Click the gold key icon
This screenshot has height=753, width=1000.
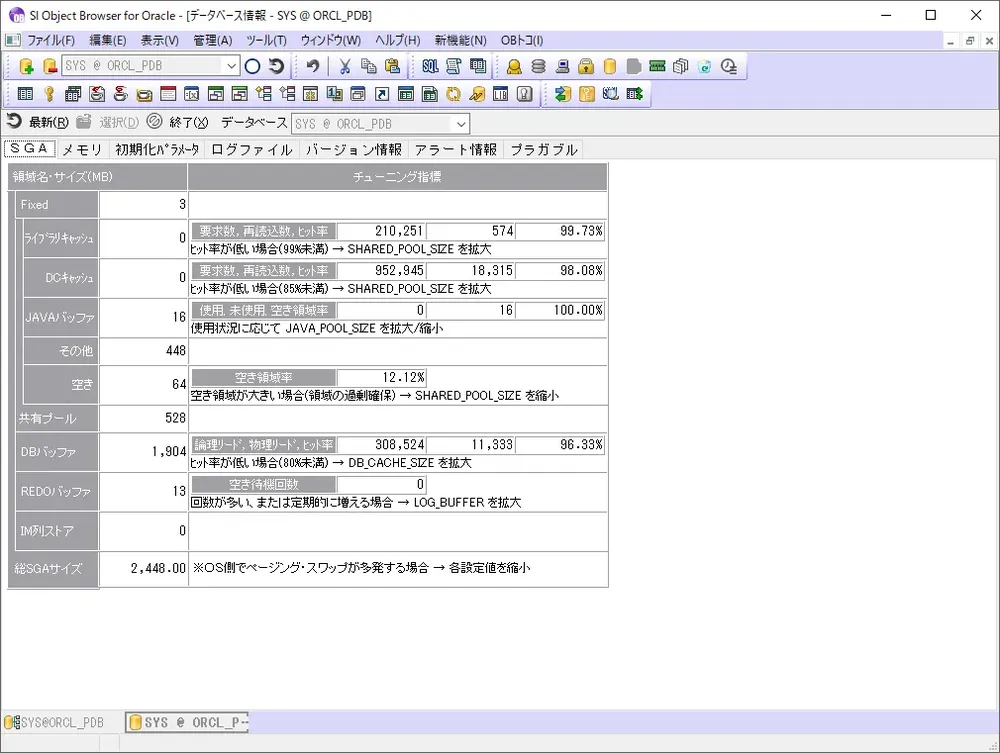tap(49, 94)
